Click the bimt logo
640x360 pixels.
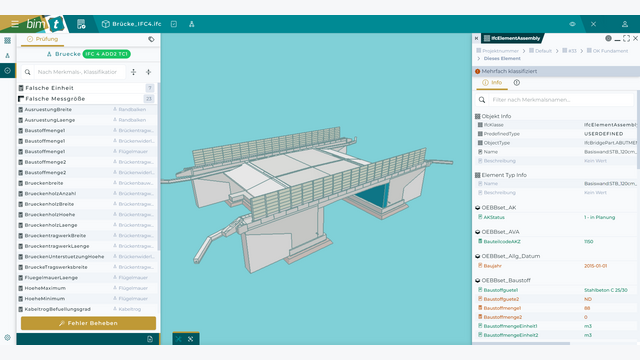coord(44,24)
